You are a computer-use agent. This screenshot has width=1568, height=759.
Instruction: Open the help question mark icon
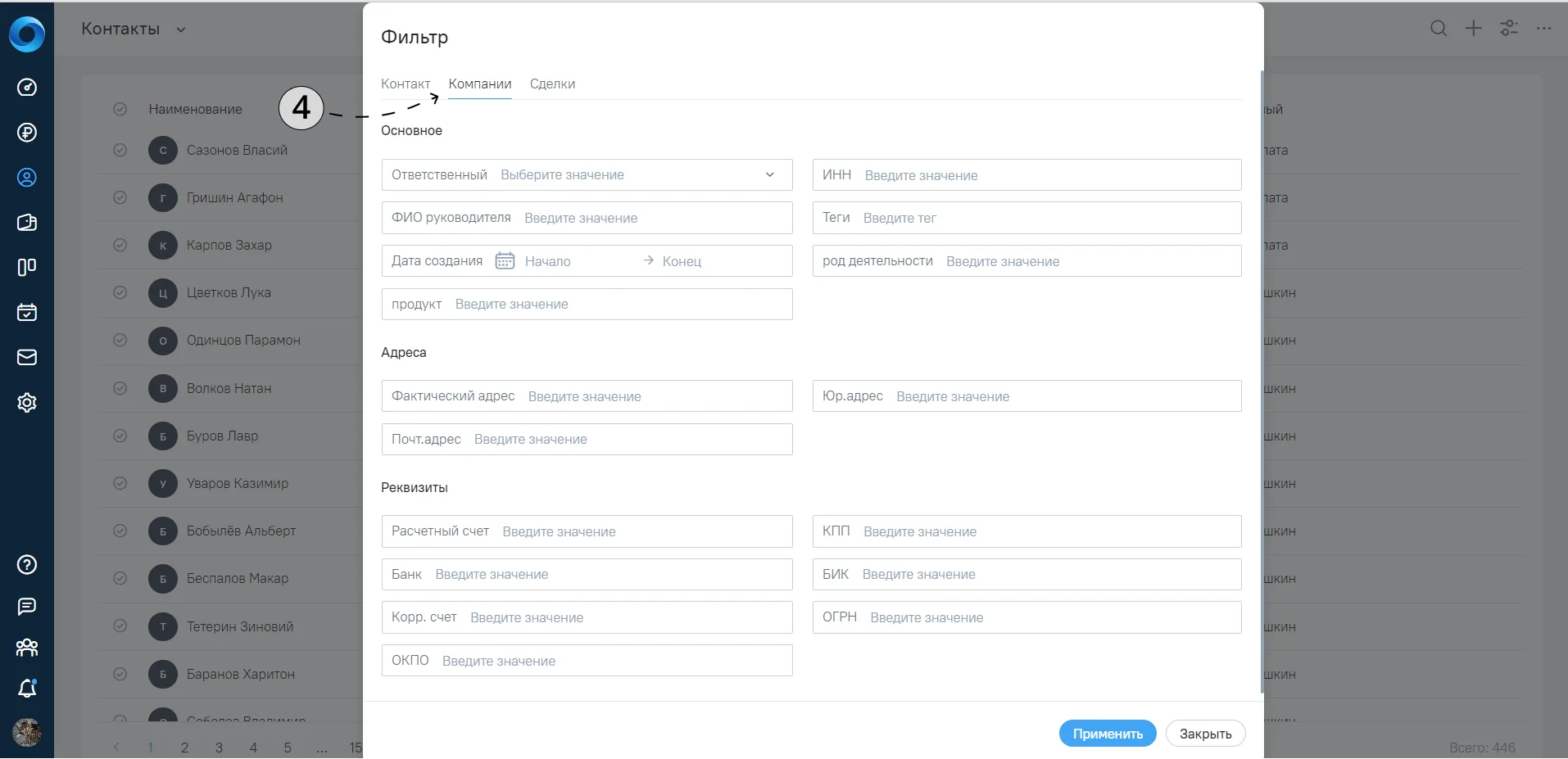point(27,564)
